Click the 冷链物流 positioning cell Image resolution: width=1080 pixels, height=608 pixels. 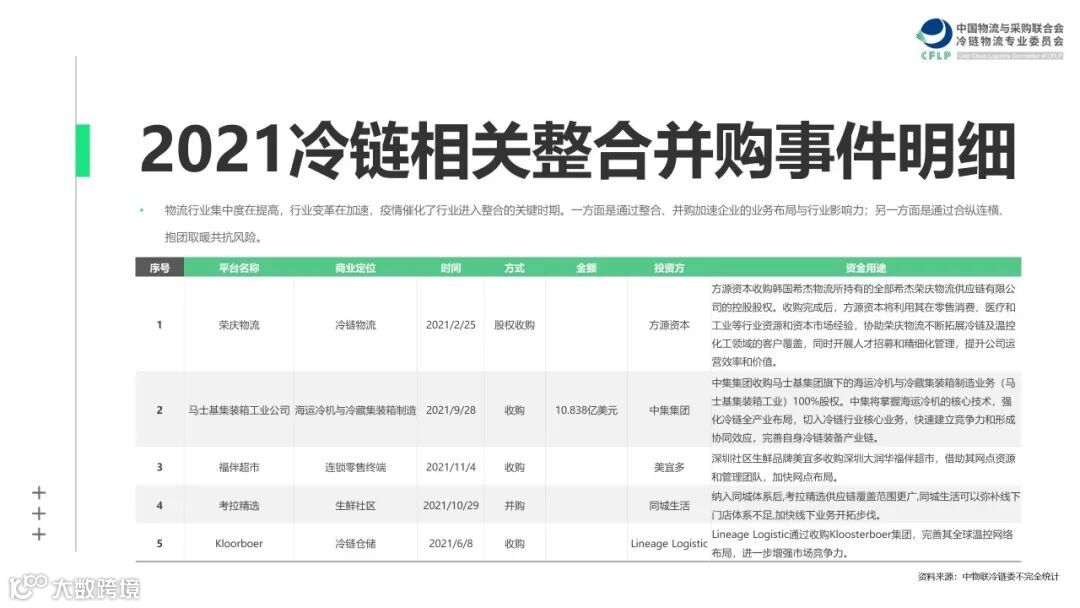(x=355, y=325)
